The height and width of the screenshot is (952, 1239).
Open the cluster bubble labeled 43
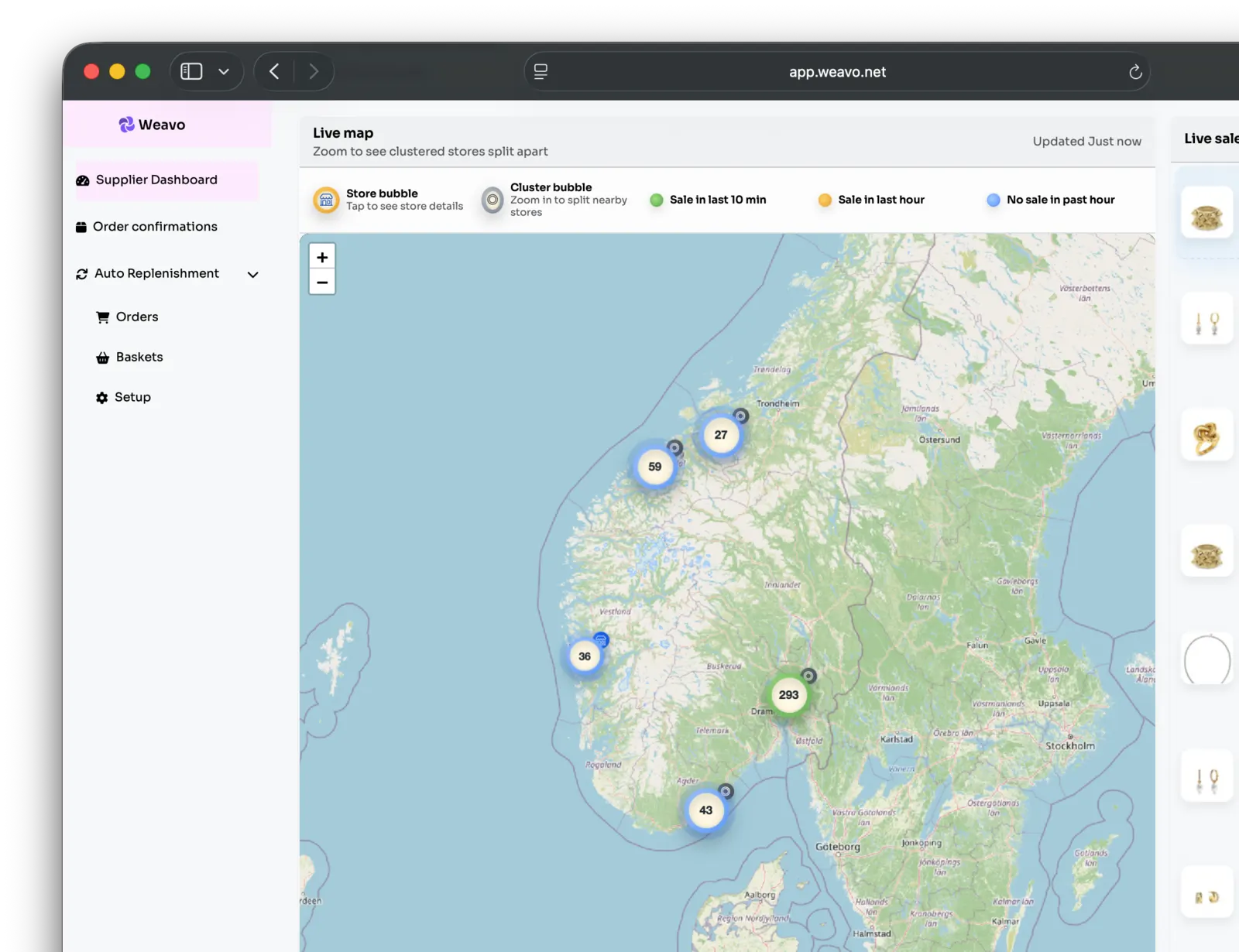pyautogui.click(x=705, y=810)
